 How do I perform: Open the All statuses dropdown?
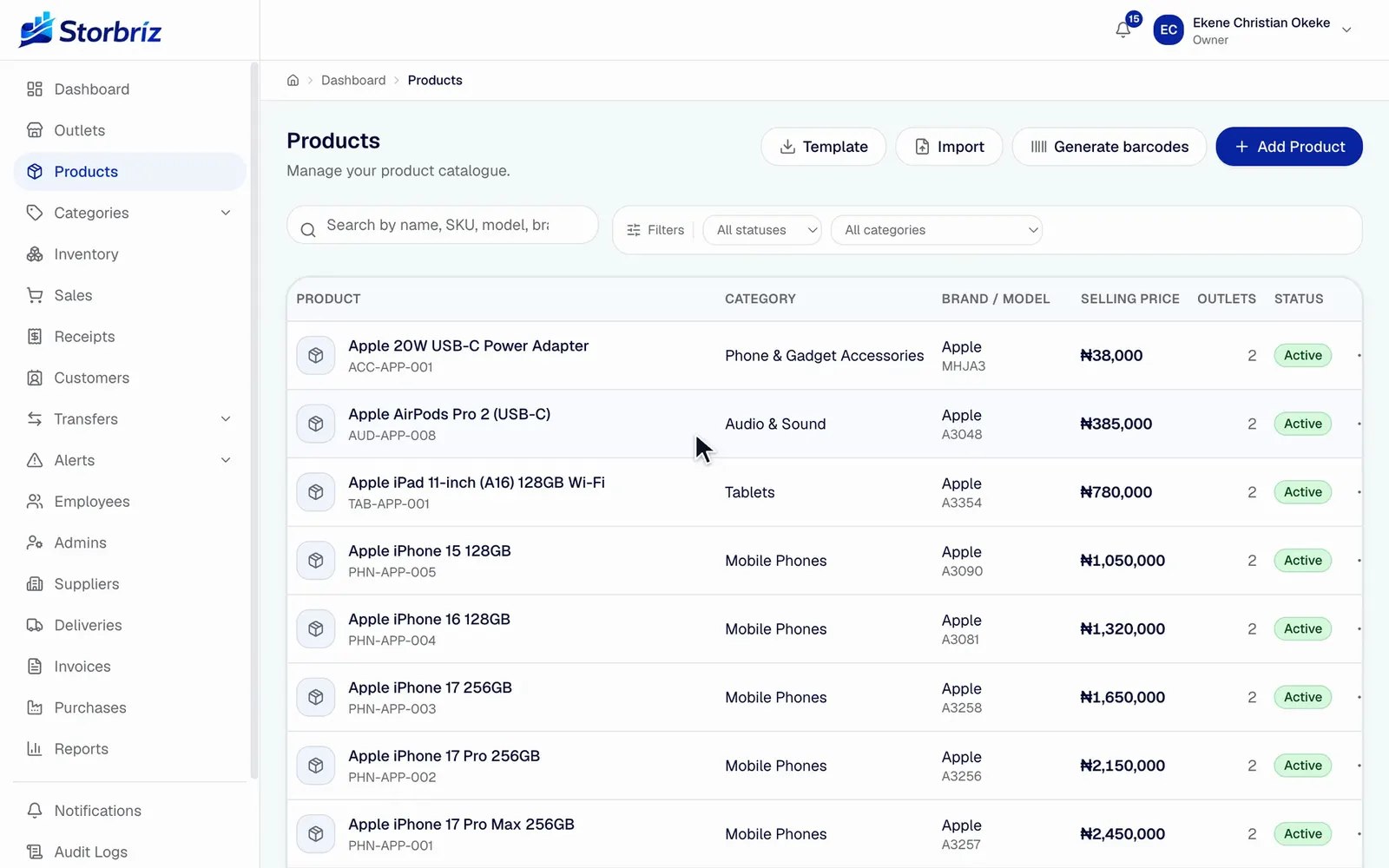click(762, 230)
